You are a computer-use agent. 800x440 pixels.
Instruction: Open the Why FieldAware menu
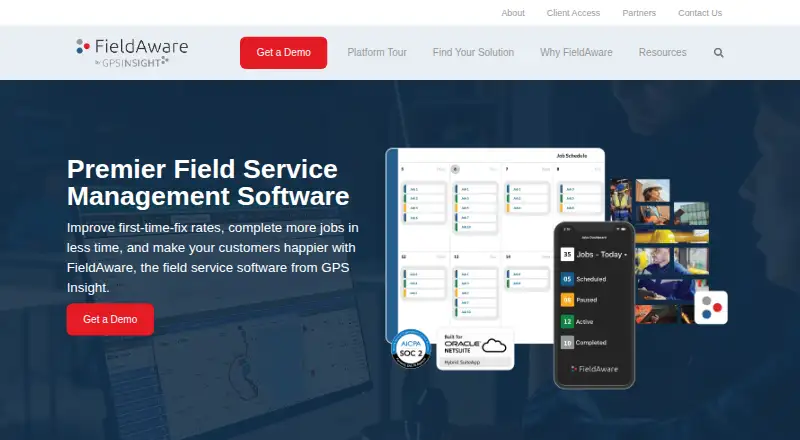(577, 53)
